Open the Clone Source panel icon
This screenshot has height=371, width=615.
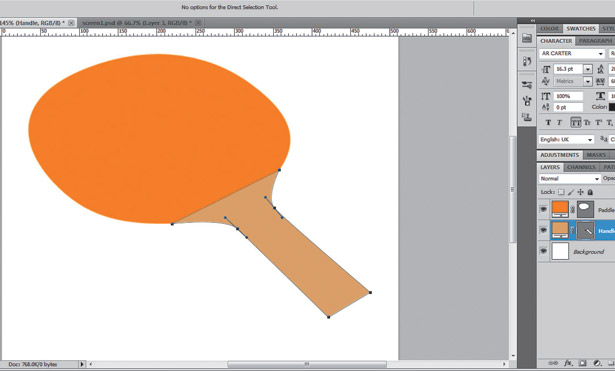click(x=527, y=117)
